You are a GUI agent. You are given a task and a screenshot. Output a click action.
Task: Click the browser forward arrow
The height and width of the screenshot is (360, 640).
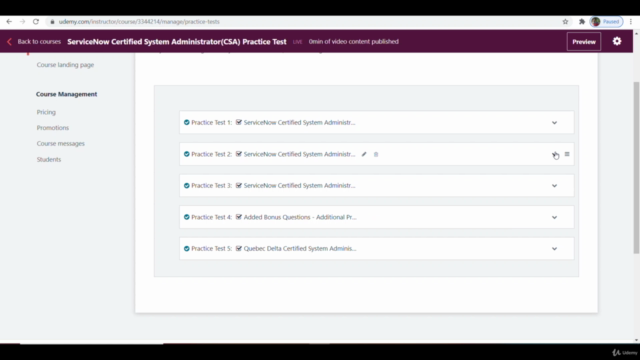click(22, 22)
